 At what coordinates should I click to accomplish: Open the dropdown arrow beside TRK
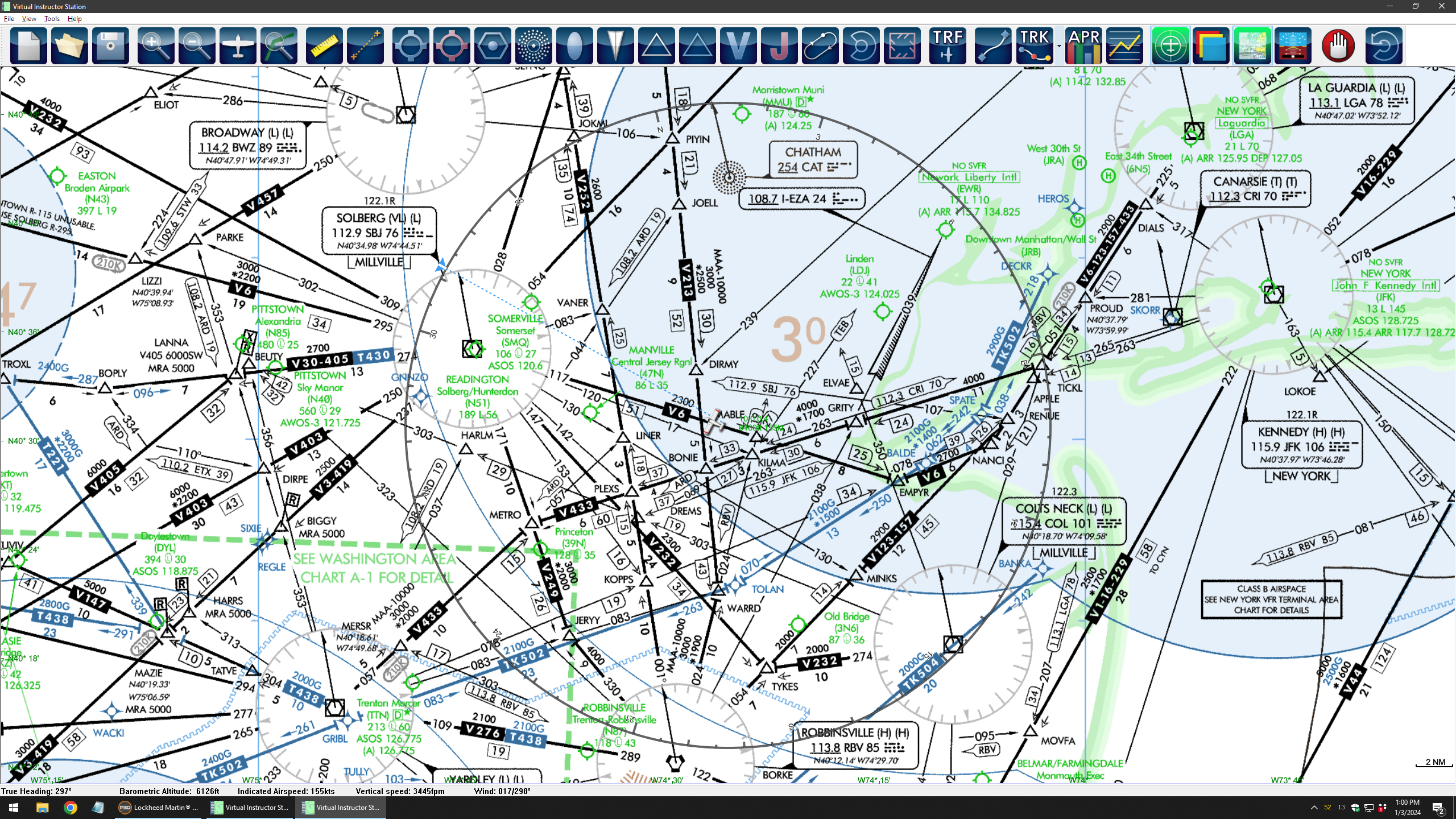(x=1058, y=45)
